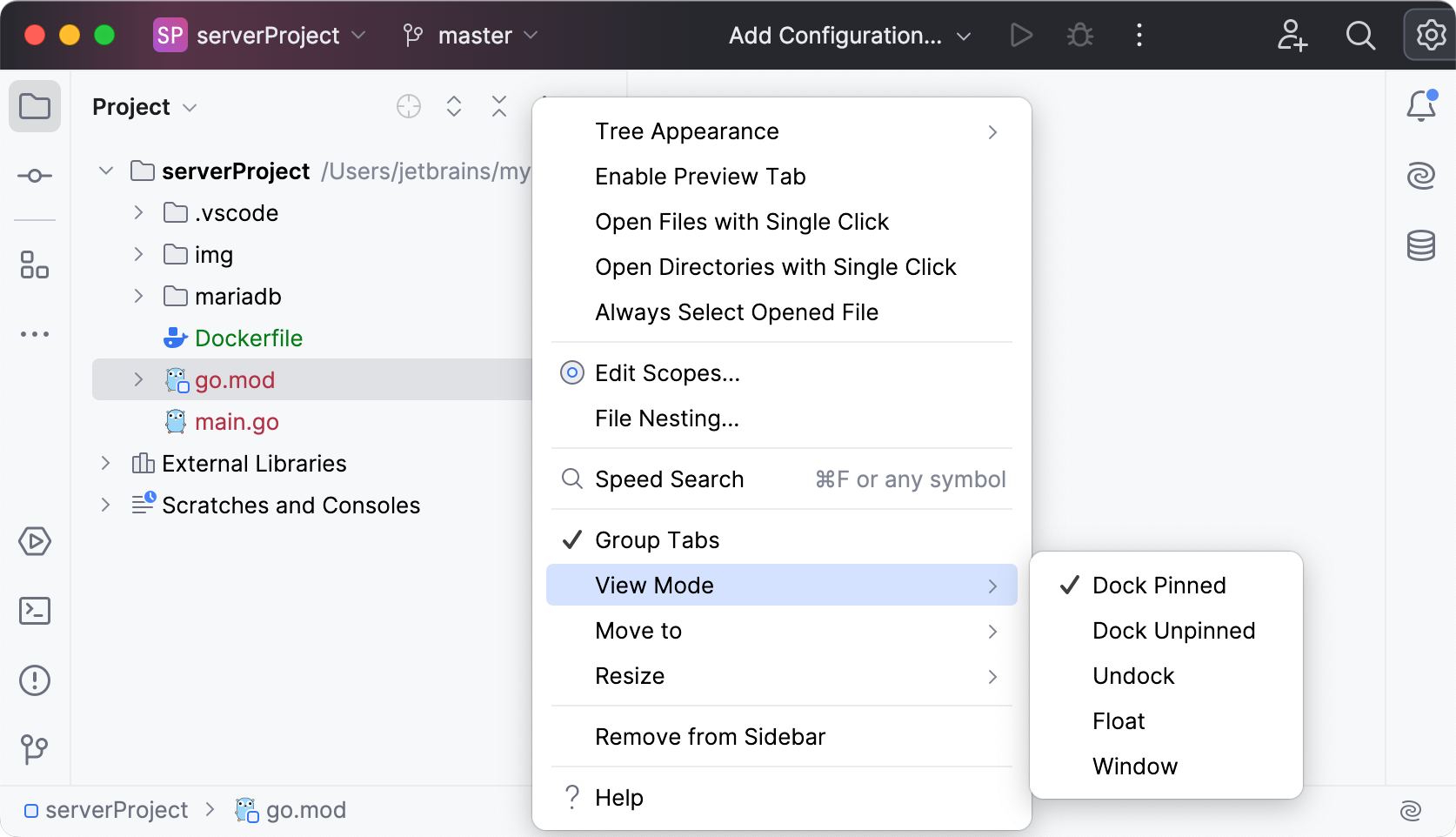
Task: Open the Tree Appearance submenu
Action: coord(686,131)
